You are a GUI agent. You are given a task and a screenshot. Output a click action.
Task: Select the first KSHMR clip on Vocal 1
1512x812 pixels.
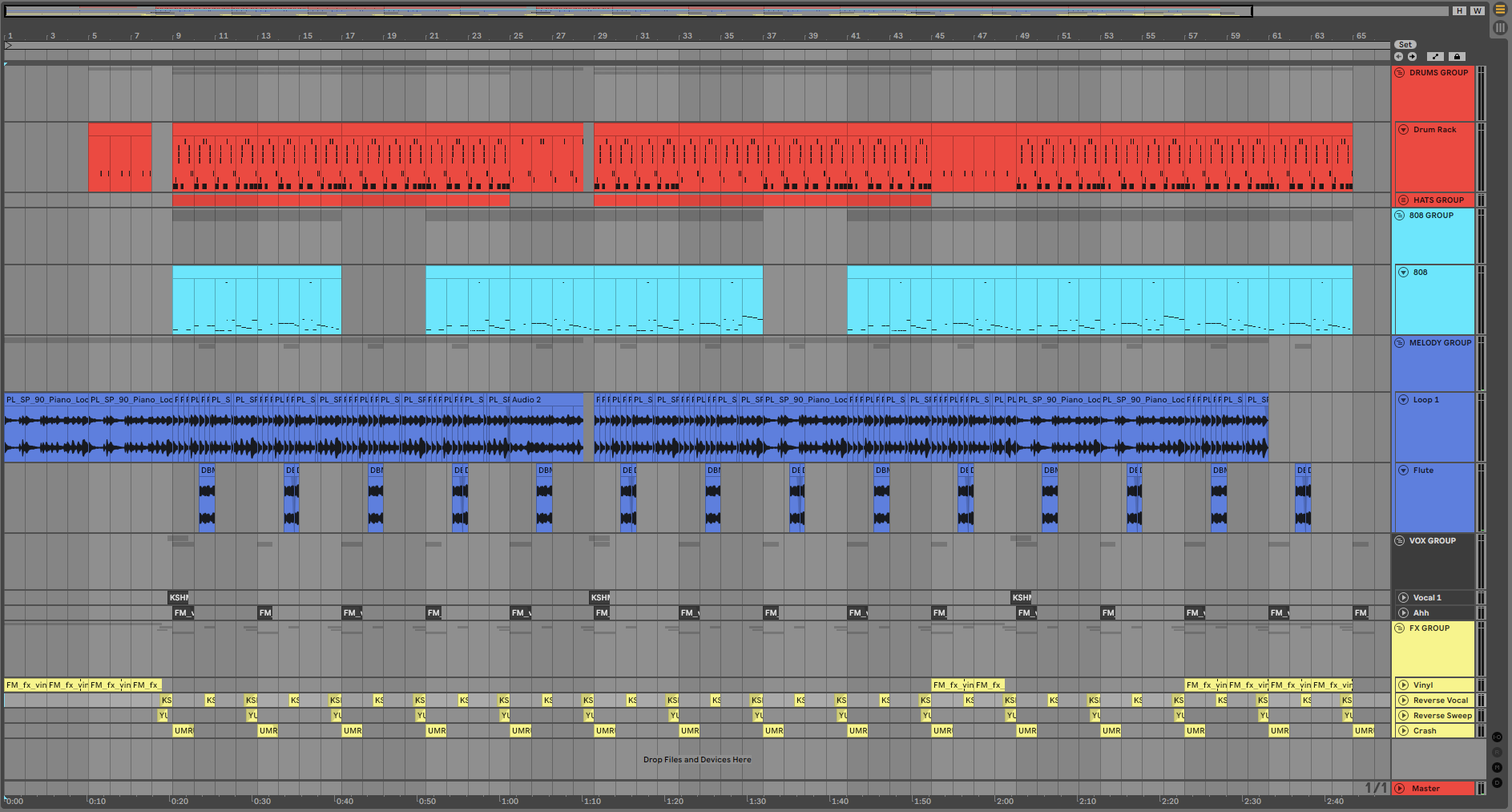click(178, 597)
